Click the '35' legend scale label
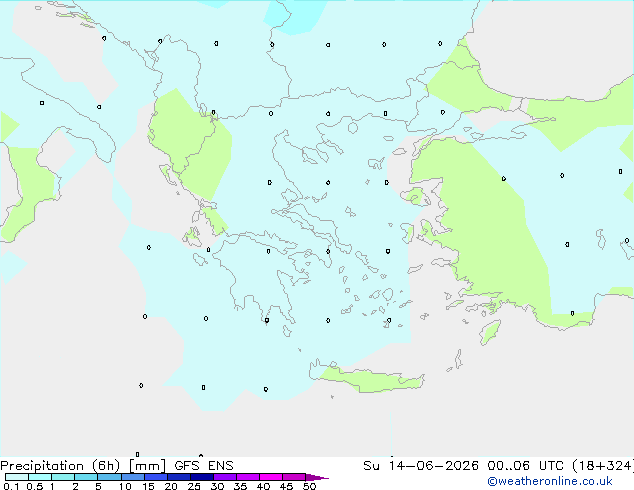This screenshot has height=490, width=634. point(240,486)
